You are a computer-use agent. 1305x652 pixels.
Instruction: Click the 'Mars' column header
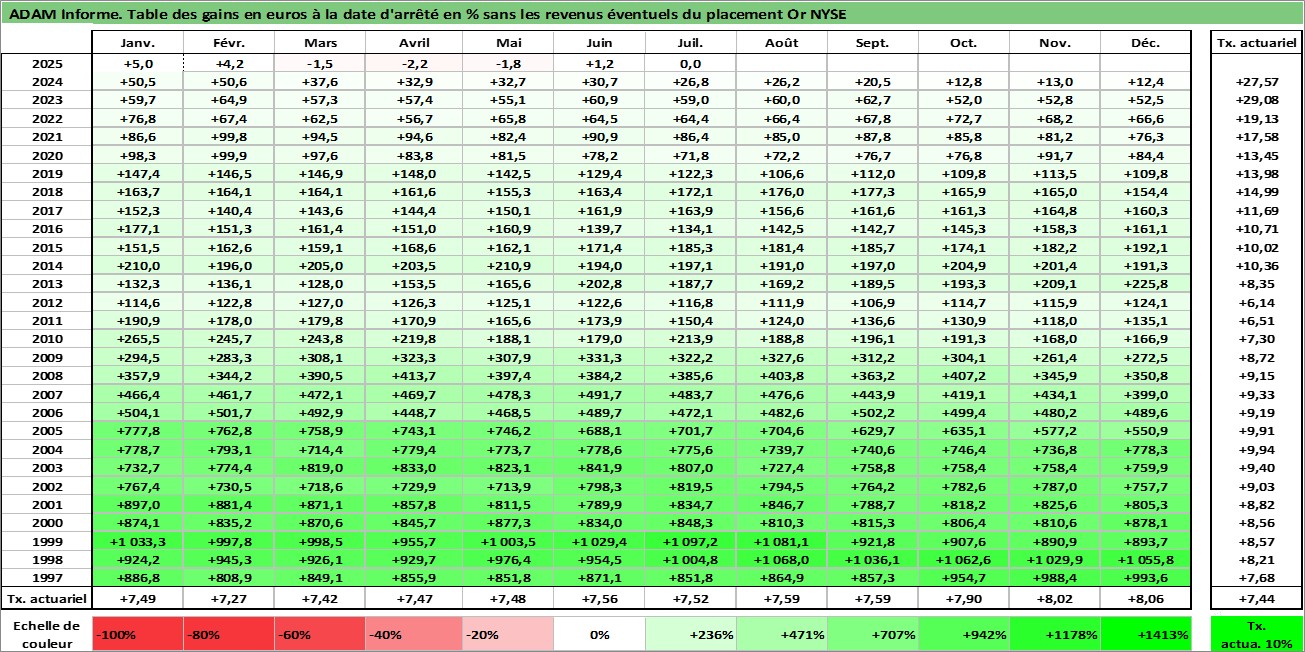coord(320,43)
